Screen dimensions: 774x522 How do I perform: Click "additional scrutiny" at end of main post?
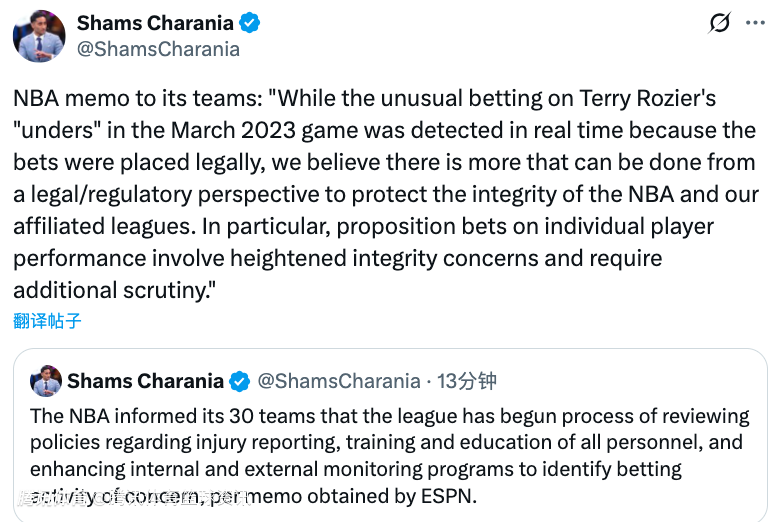(x=110, y=290)
